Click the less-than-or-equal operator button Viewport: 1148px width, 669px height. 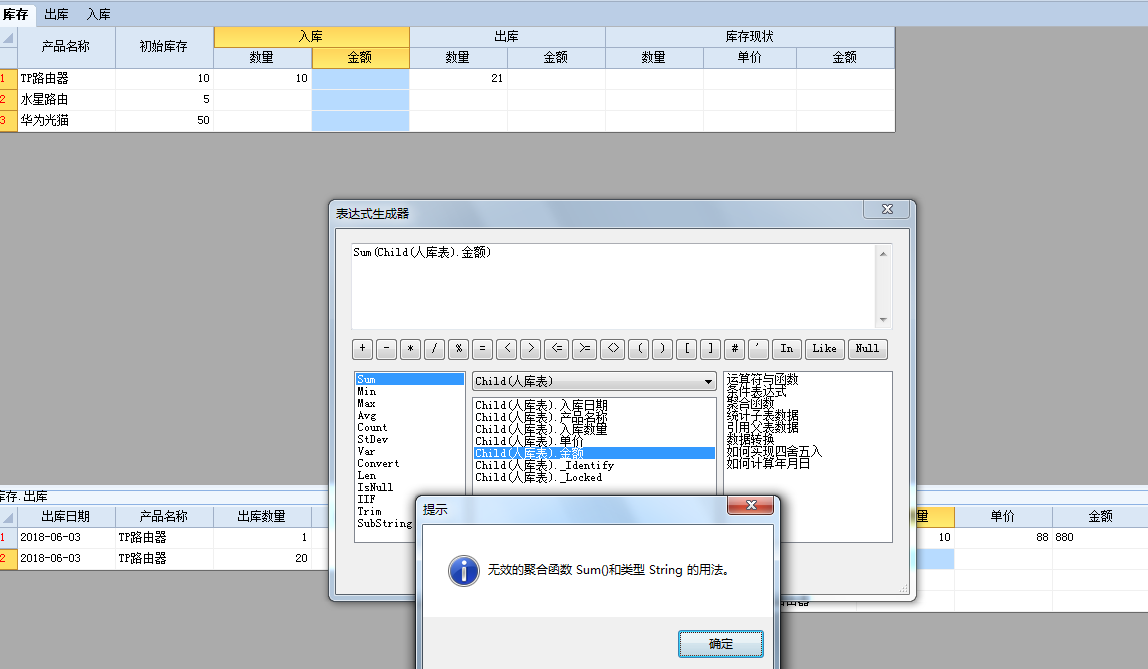point(556,349)
